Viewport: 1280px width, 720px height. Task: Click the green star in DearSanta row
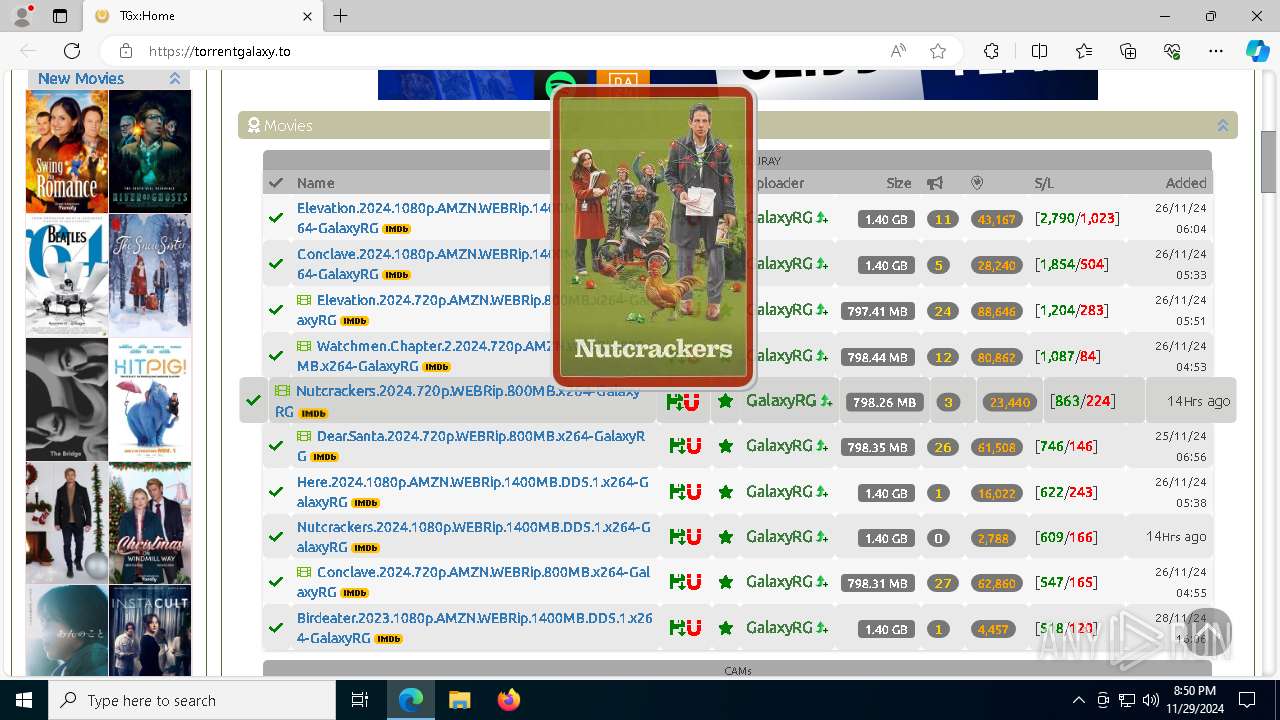coord(726,446)
